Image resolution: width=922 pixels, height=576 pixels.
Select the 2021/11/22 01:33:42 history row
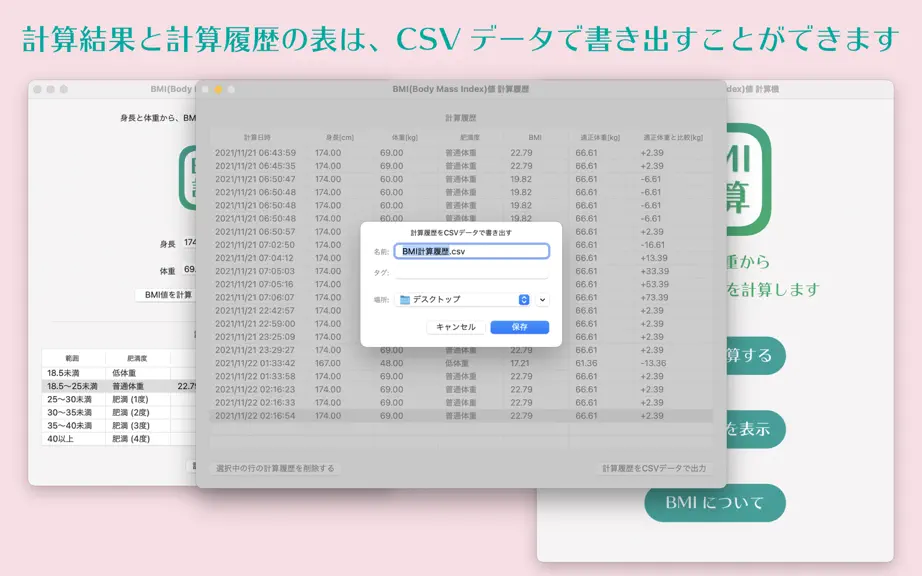pos(461,363)
